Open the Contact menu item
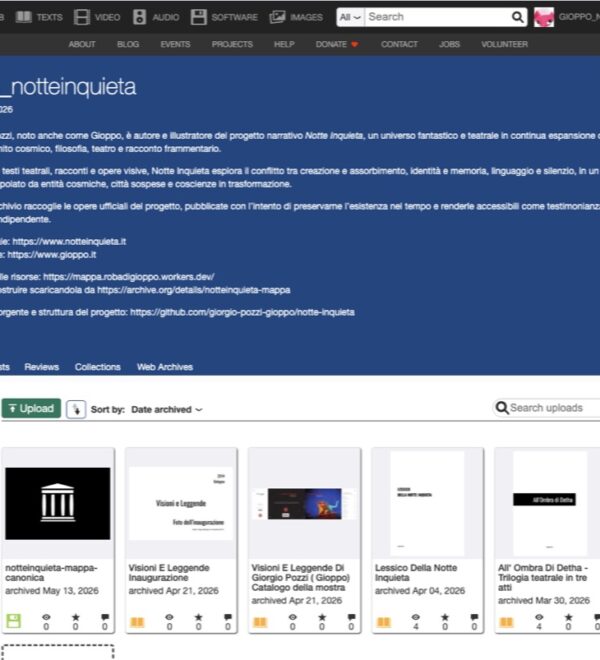This screenshot has height=660, width=600. [399, 44]
